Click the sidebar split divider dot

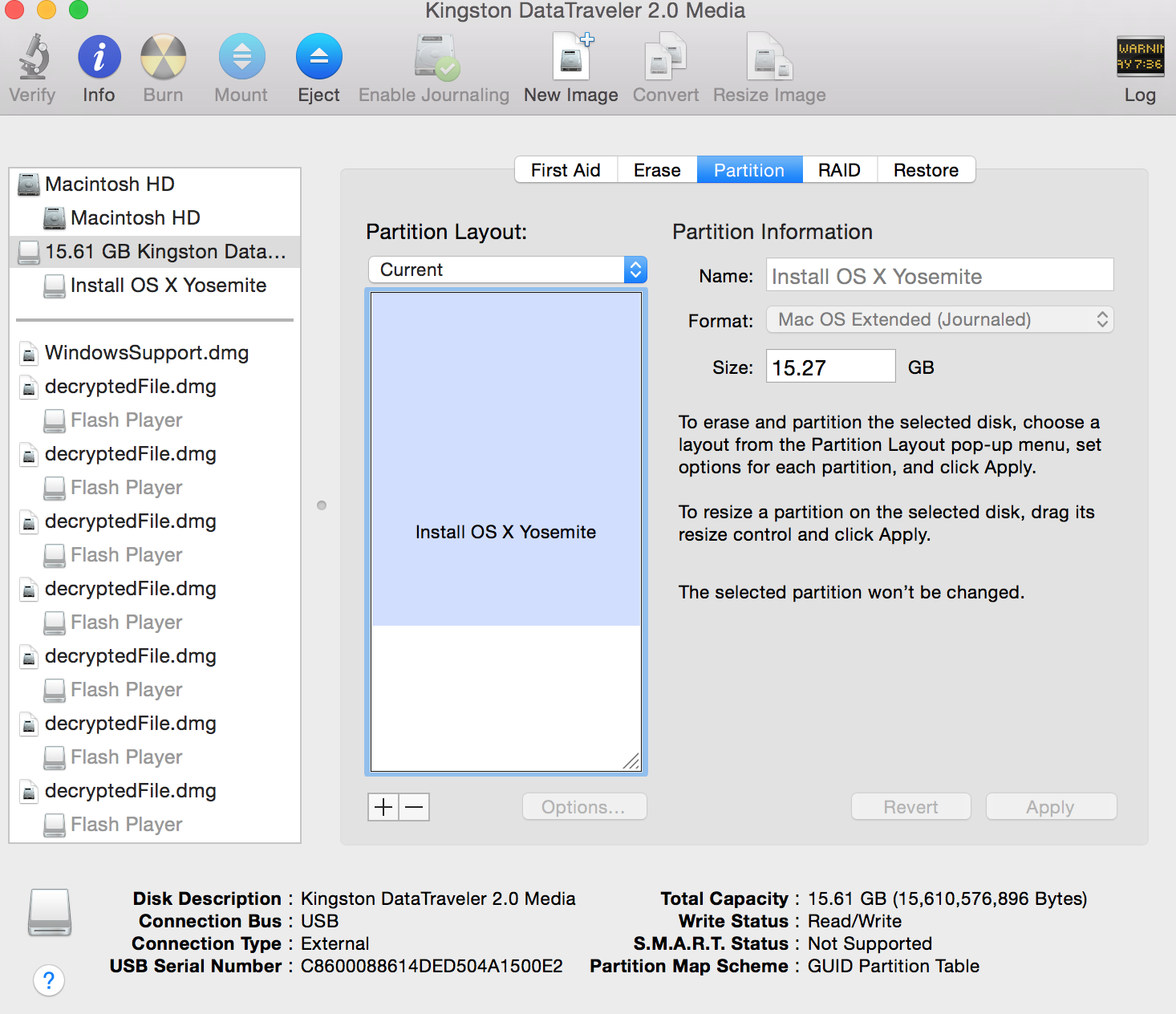(x=322, y=505)
